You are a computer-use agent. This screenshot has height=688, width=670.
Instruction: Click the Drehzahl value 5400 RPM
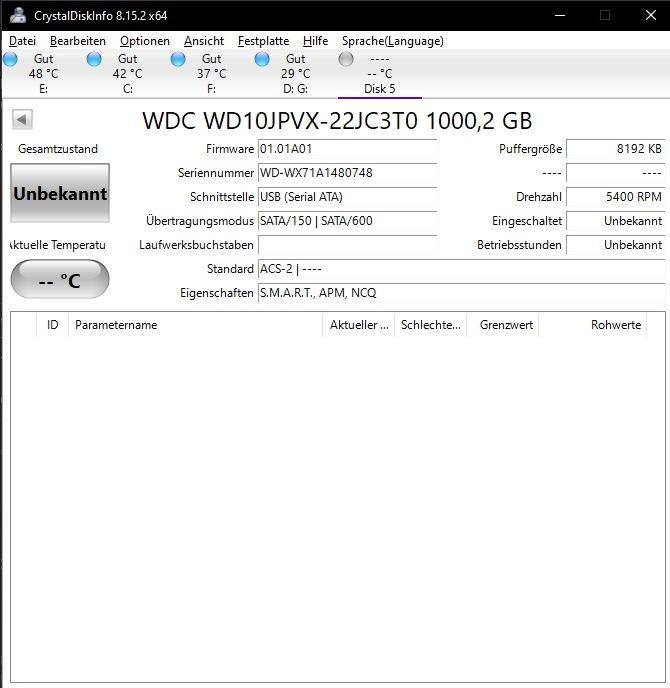tap(616, 197)
